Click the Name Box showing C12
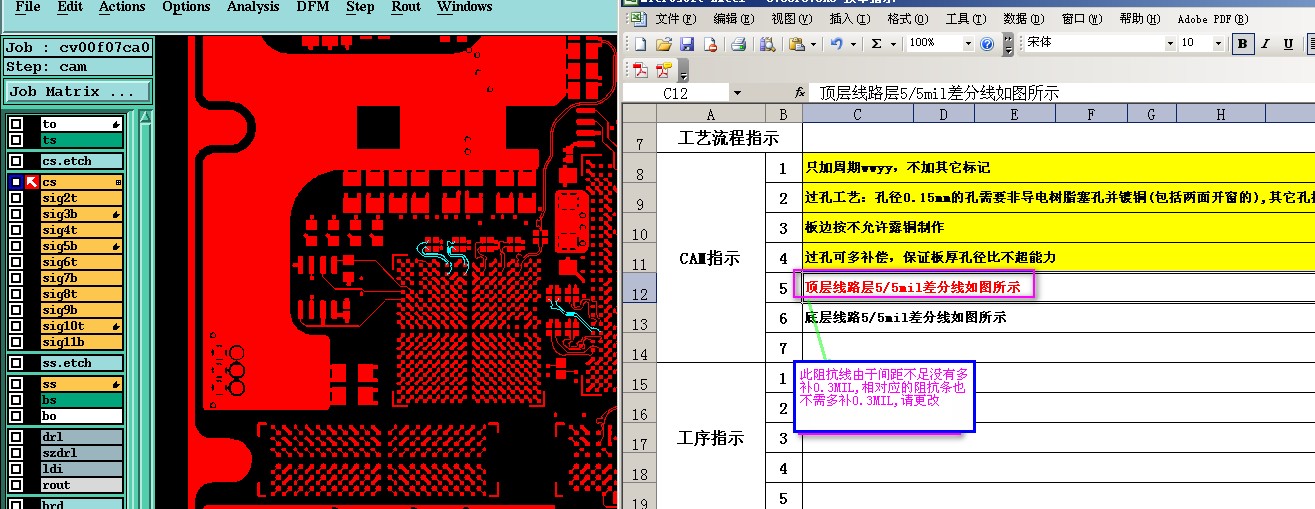Screen dimensions: 1315x509 (x=677, y=92)
